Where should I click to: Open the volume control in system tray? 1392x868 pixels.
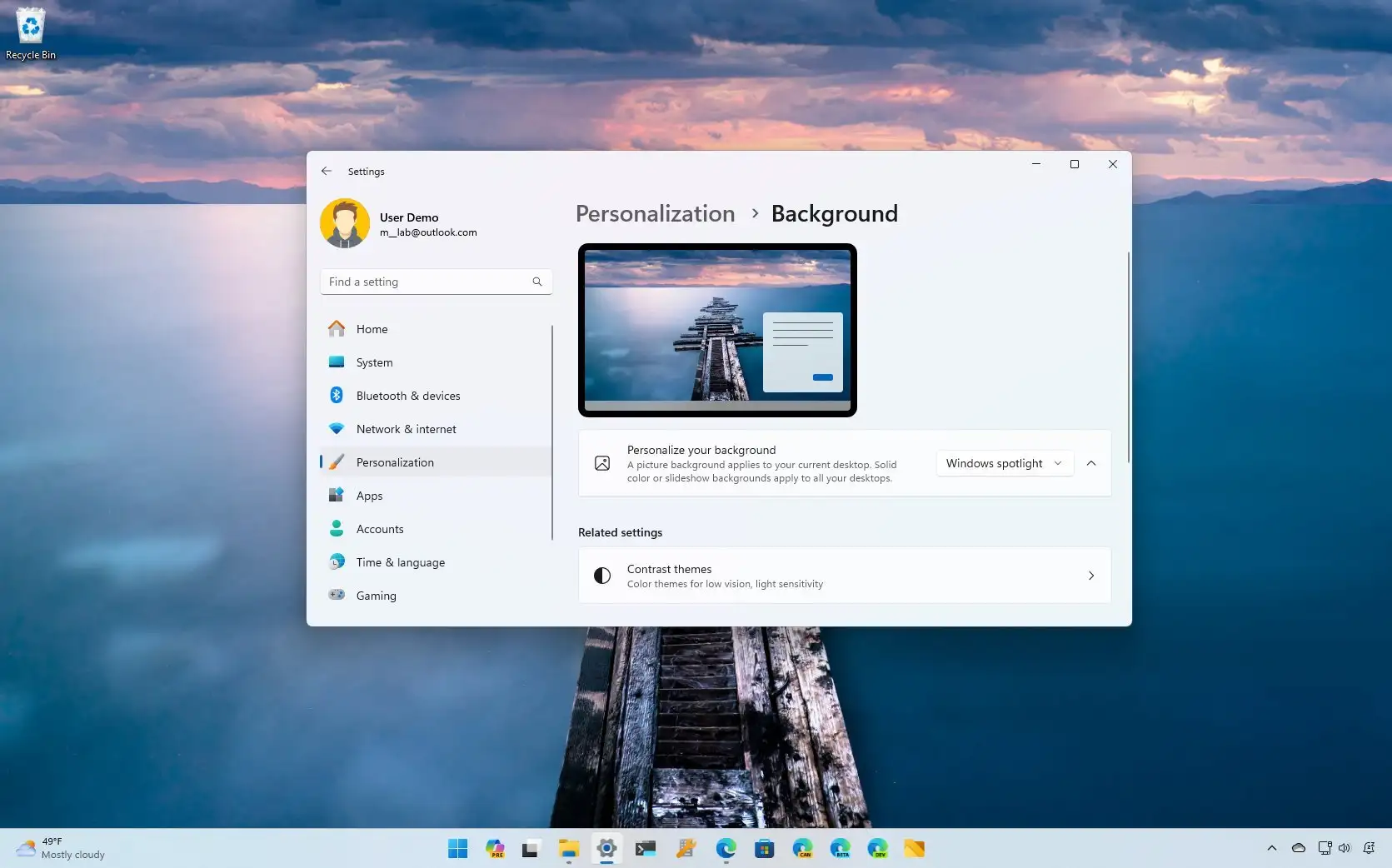coord(1344,848)
